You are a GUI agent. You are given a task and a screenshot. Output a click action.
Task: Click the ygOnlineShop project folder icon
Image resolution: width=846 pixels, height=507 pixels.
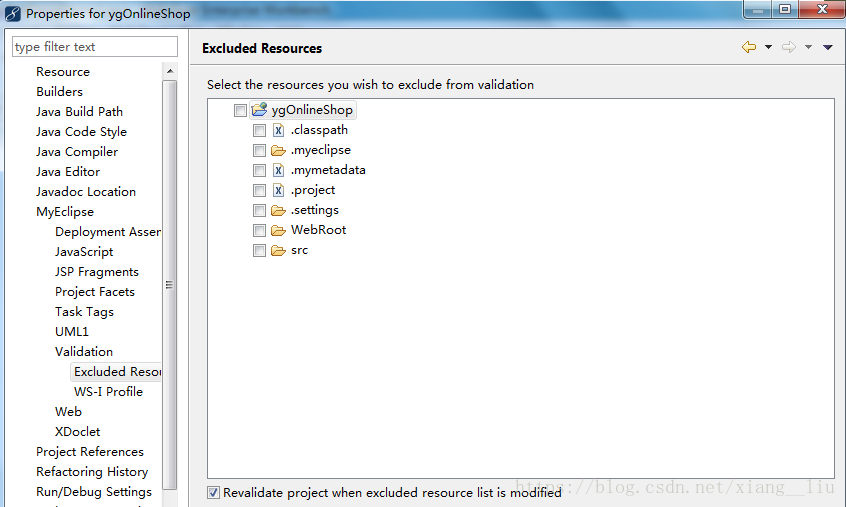pyautogui.click(x=260, y=110)
